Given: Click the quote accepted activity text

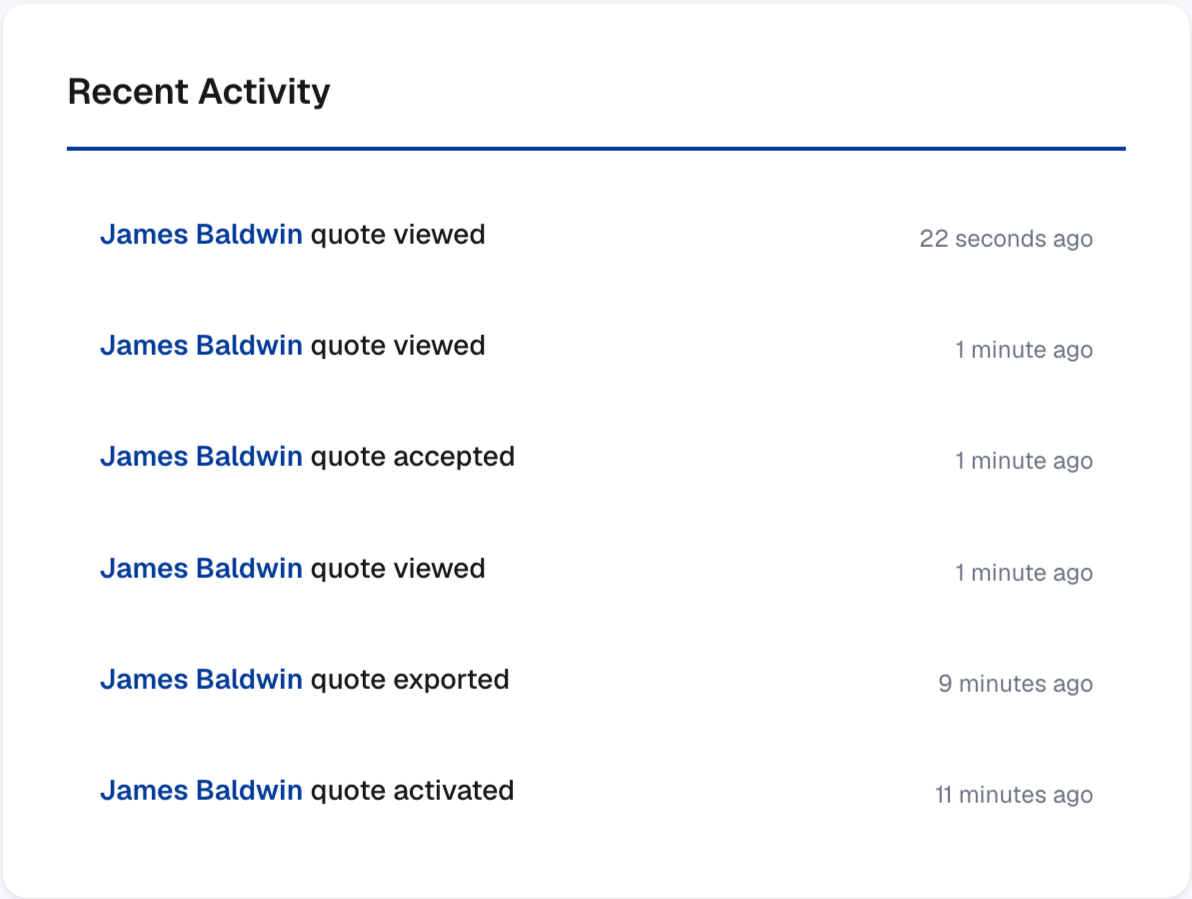Looking at the screenshot, I should (x=413, y=457).
